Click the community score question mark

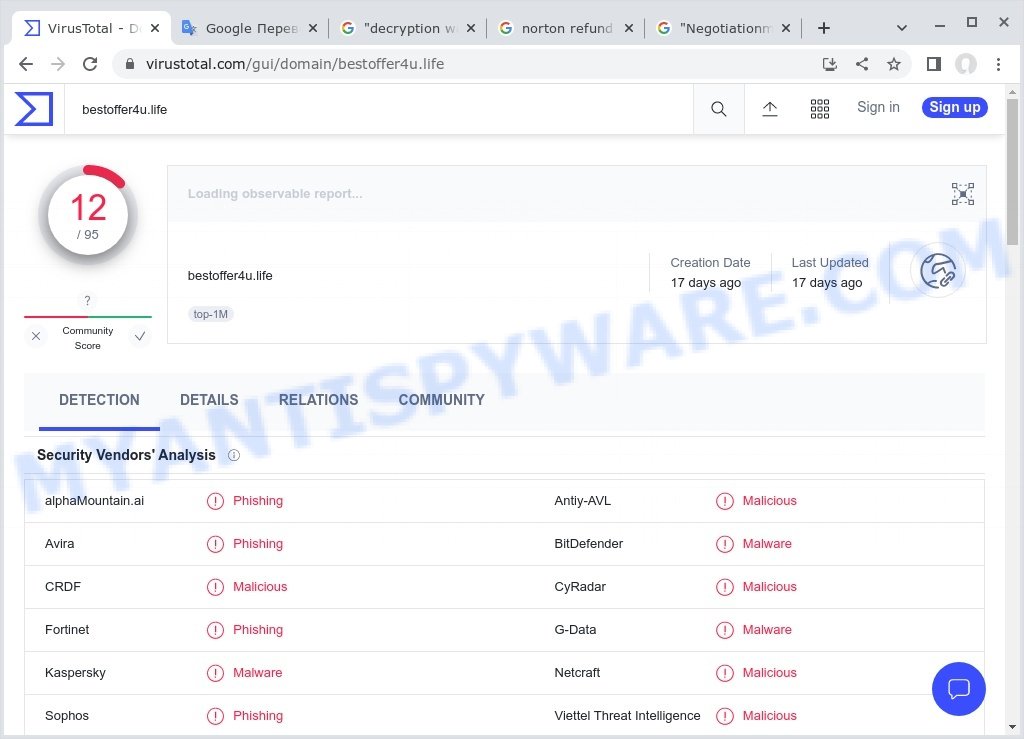coord(88,300)
